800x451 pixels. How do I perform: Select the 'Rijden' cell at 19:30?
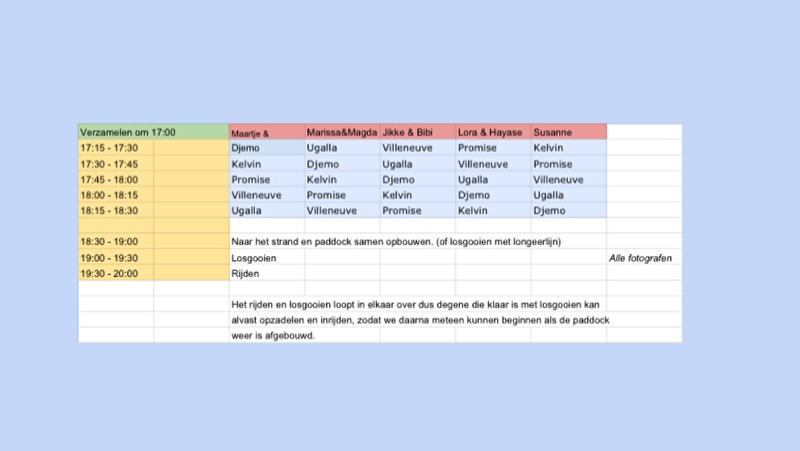point(267,273)
